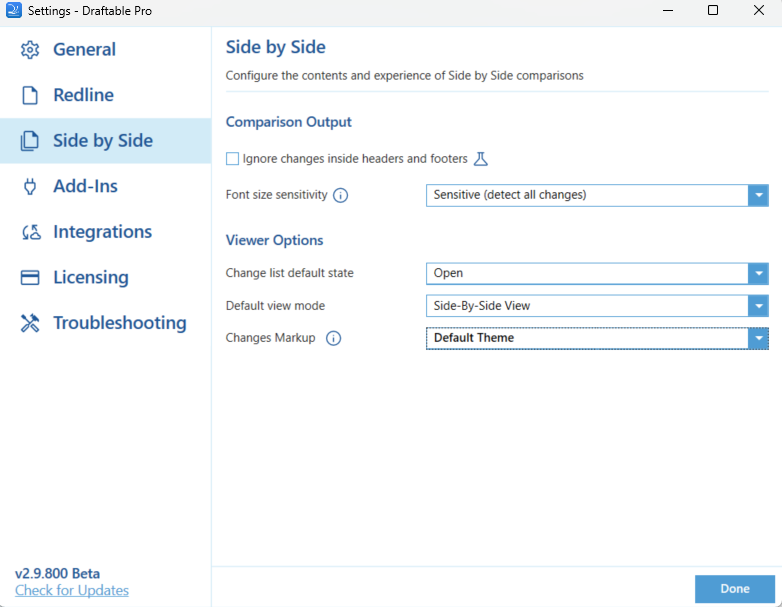The height and width of the screenshot is (607, 782).
Task: Click the Changes Markup label
Action: 270,338
